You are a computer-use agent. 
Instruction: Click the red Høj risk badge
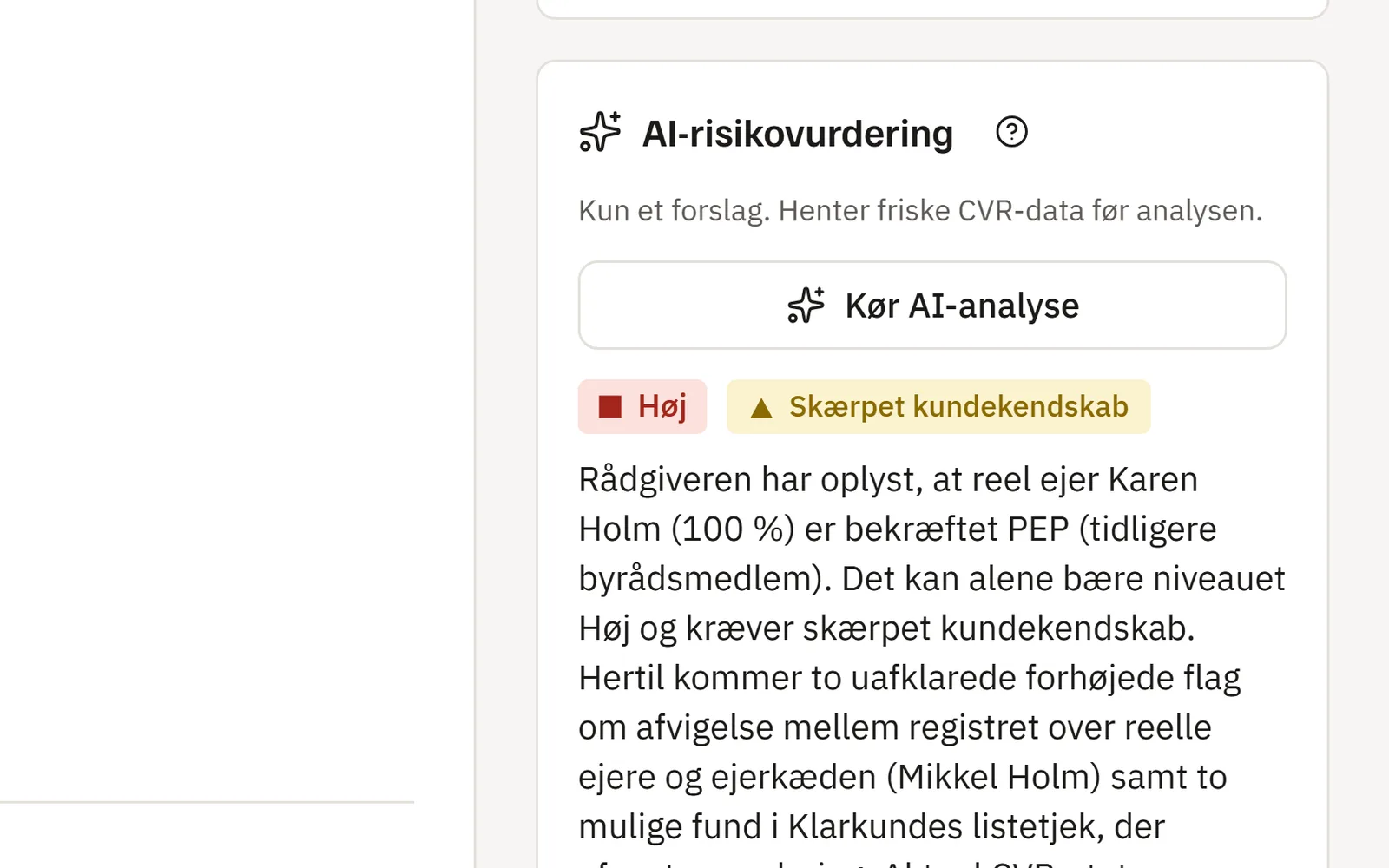click(x=642, y=406)
